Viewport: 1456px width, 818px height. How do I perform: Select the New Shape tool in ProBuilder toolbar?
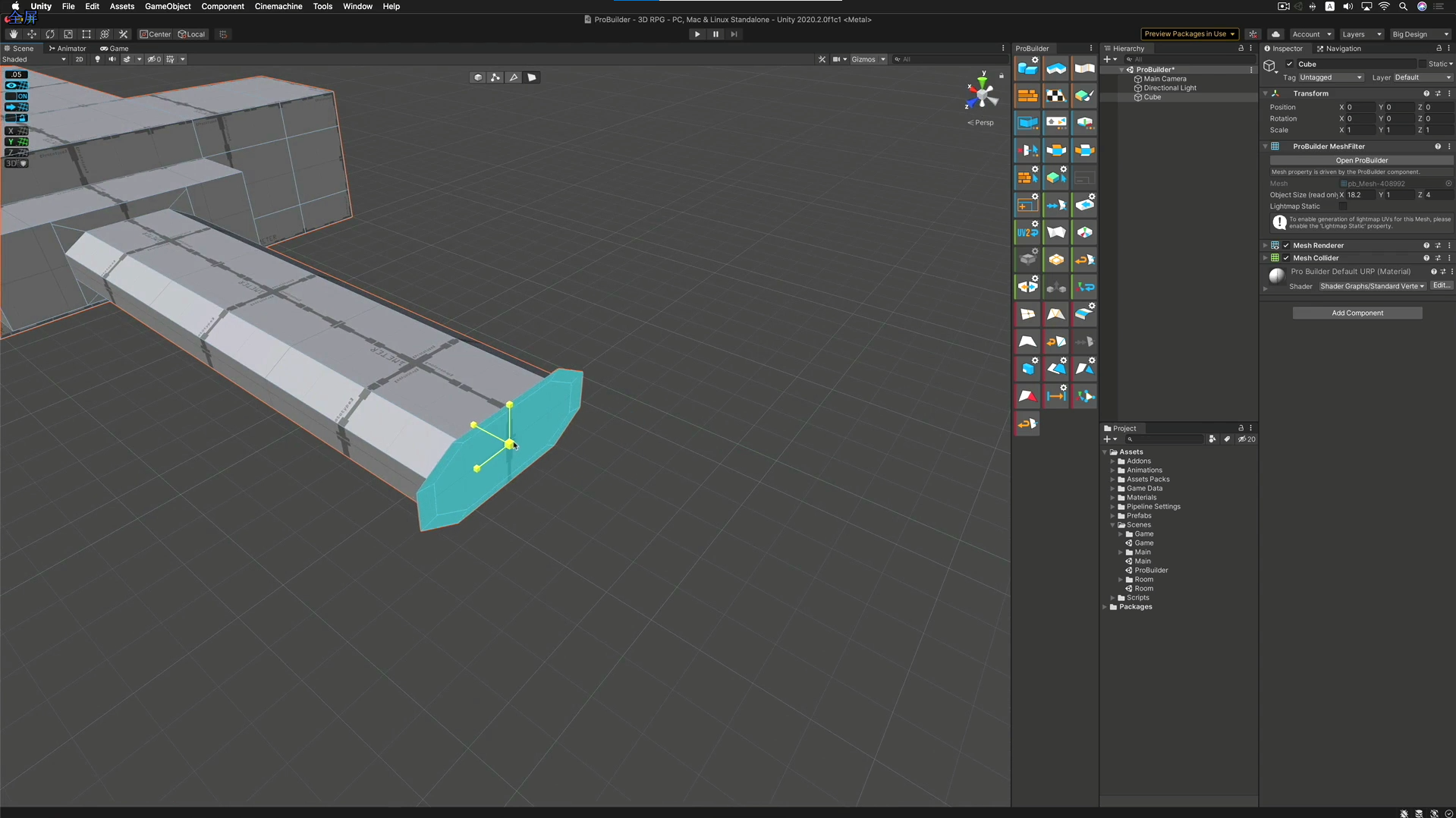(x=1027, y=68)
